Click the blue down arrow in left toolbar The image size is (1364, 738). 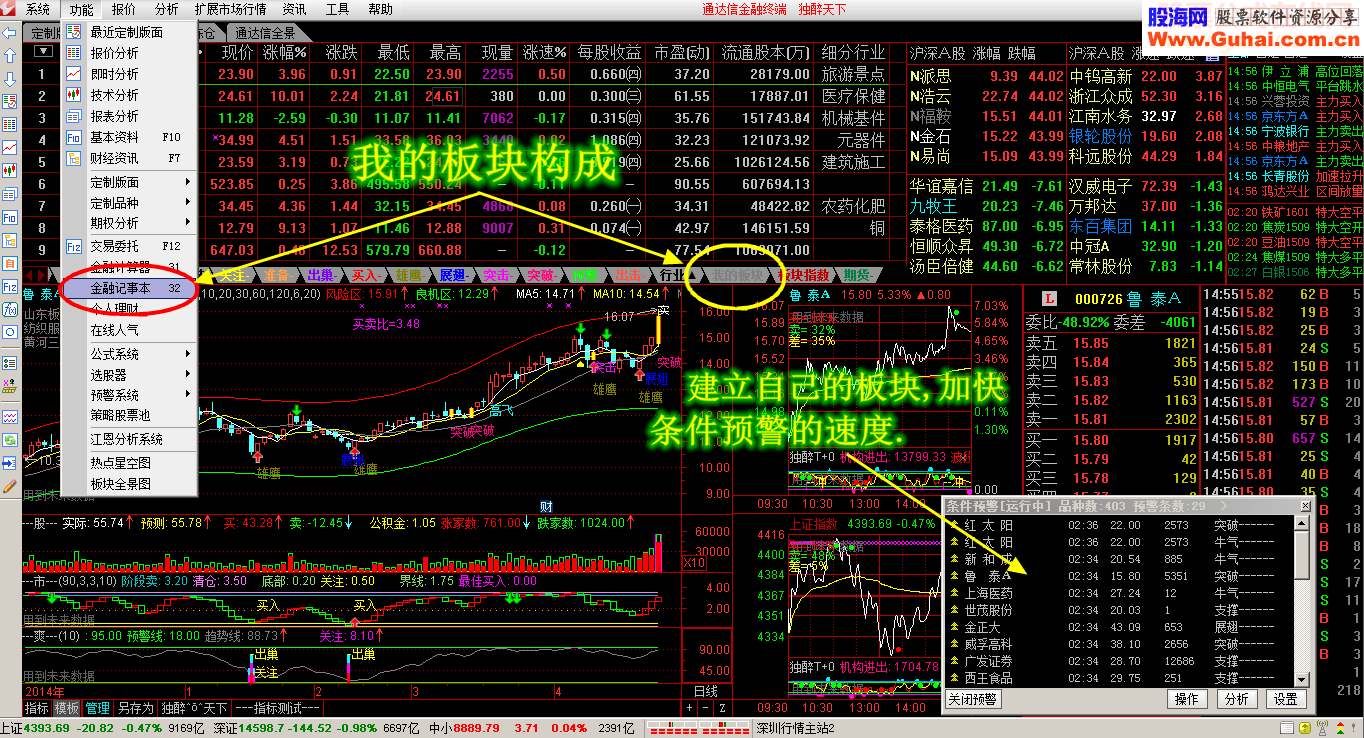(9, 79)
